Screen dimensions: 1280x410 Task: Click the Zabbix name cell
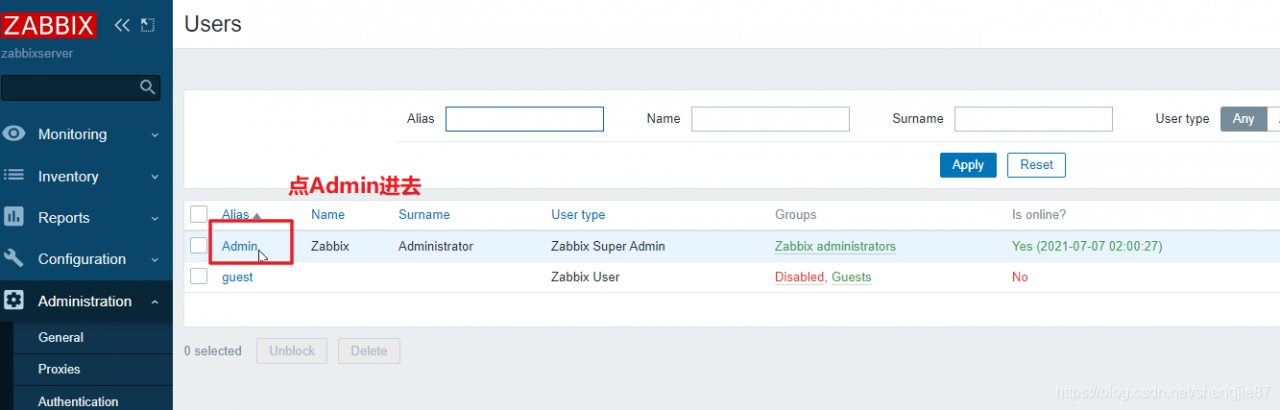tap(330, 246)
